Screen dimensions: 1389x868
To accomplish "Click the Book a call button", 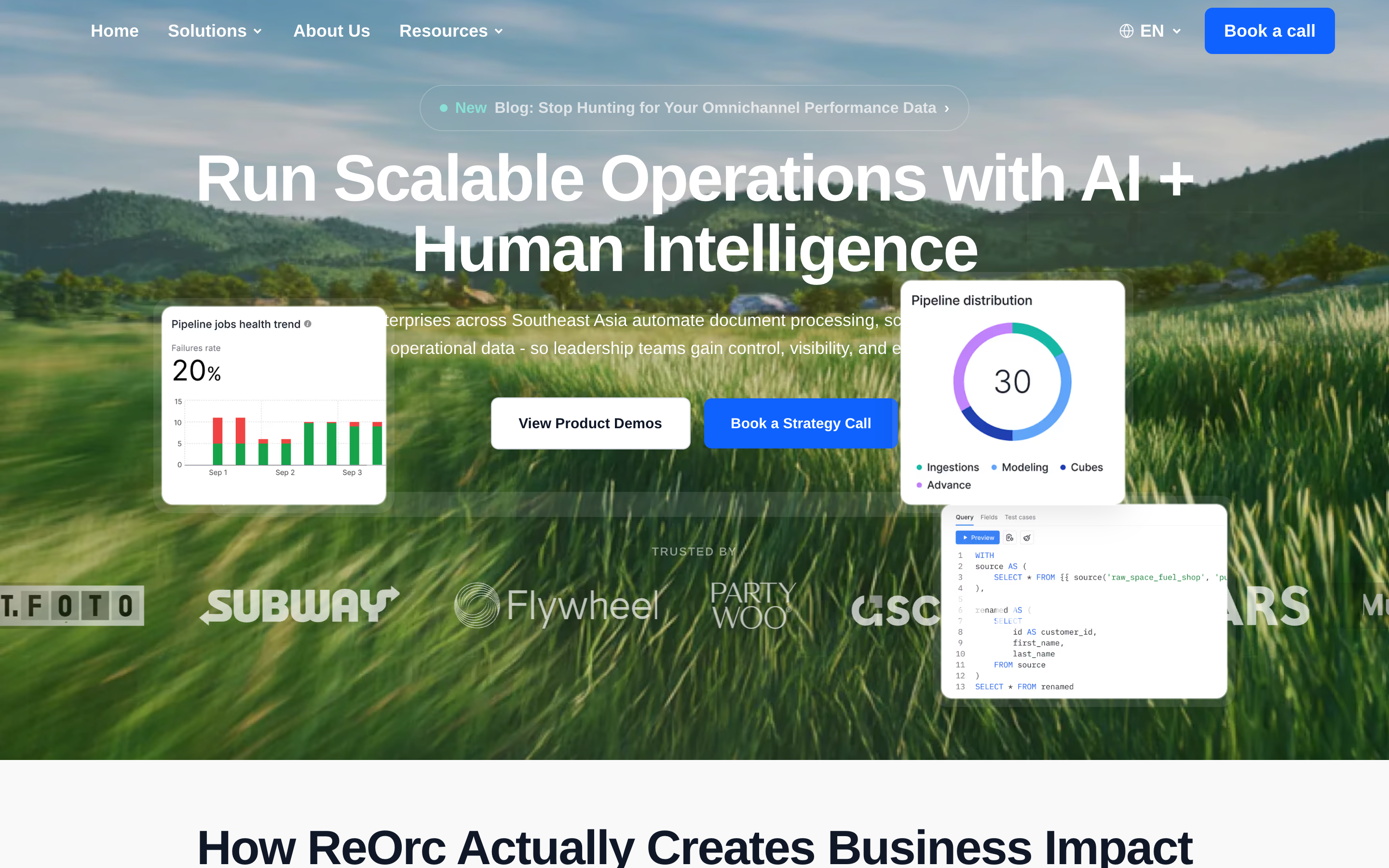I will (1269, 31).
